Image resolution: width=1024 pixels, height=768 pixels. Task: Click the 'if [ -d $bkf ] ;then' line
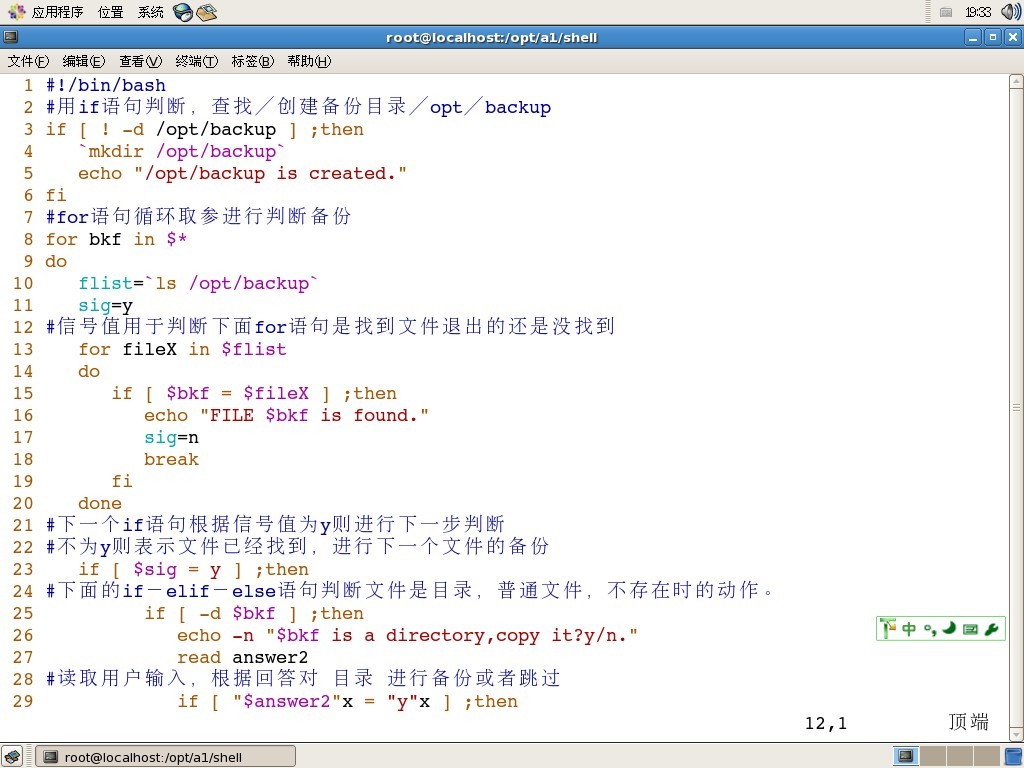pyautogui.click(x=254, y=613)
